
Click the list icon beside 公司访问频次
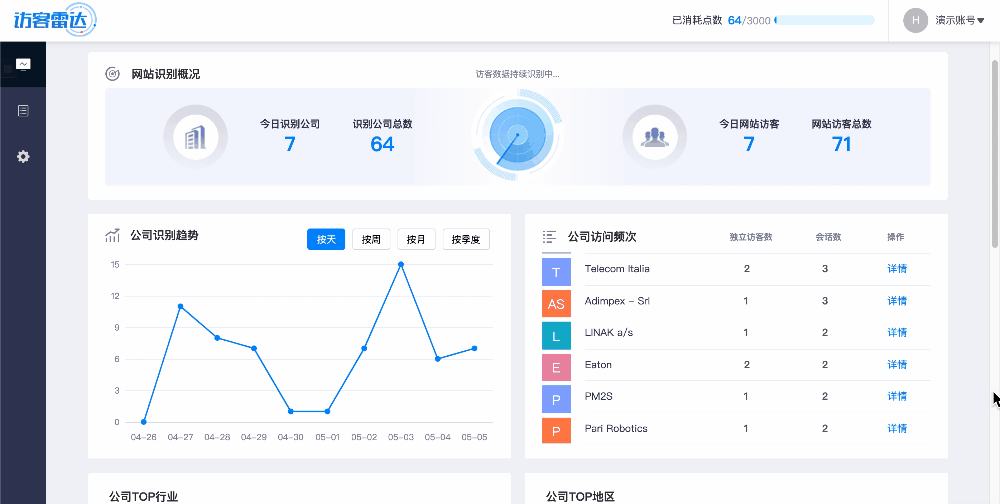(549, 237)
